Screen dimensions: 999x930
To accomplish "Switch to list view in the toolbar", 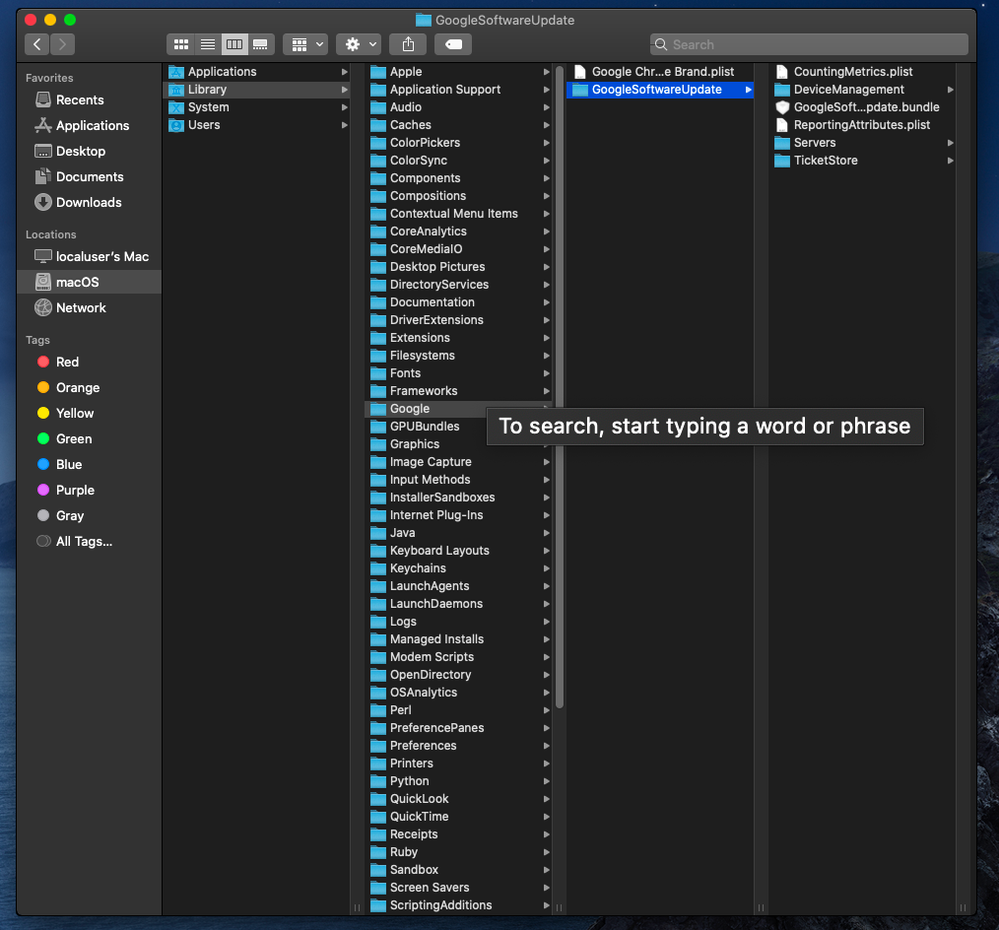I will (x=208, y=45).
